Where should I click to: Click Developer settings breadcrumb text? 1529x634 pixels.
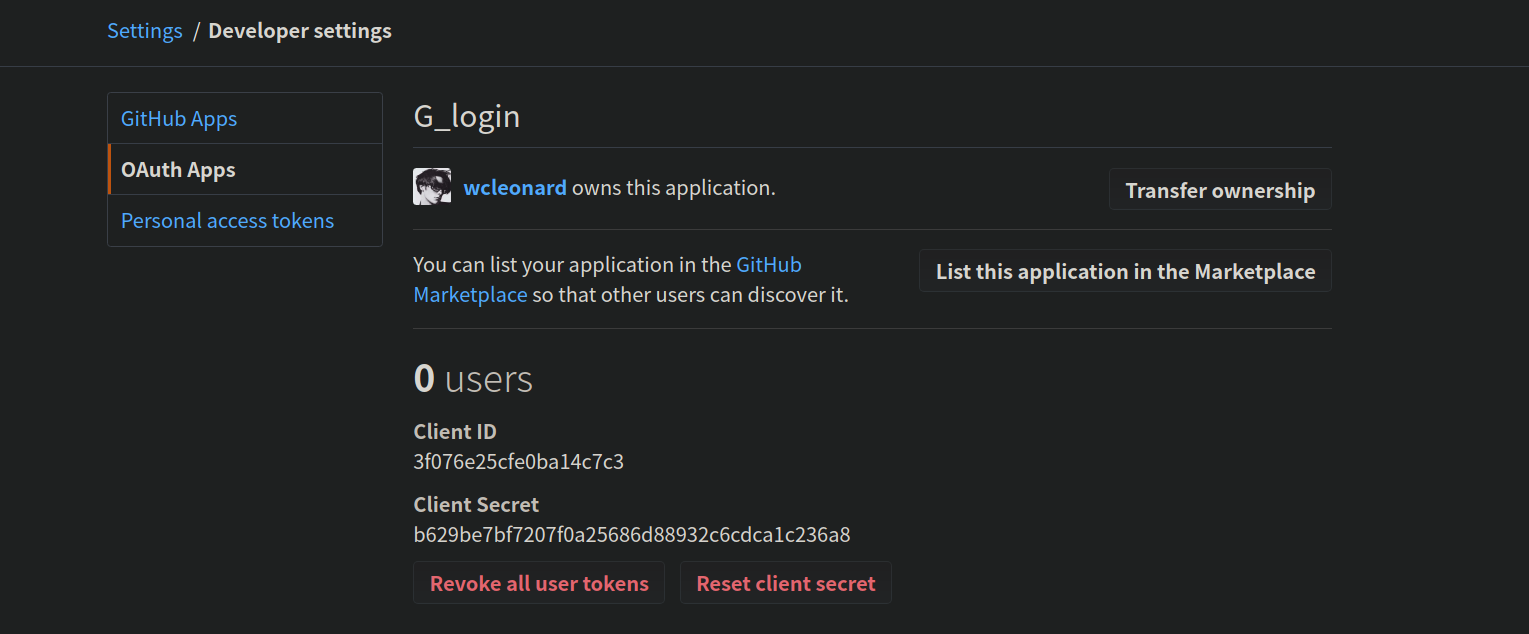pyautogui.click(x=300, y=31)
